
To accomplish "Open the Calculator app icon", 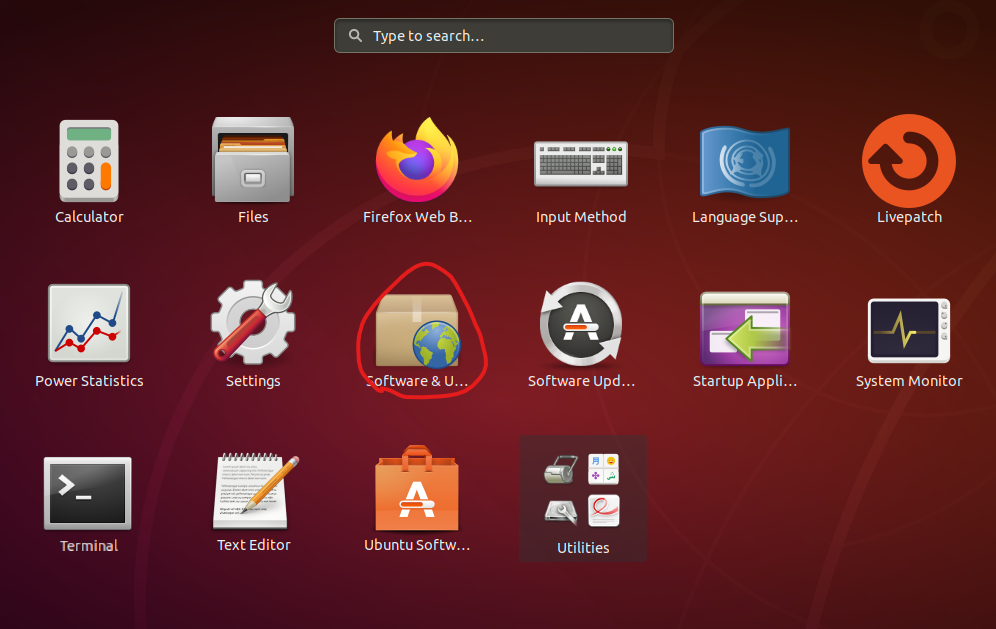I will coord(89,161).
